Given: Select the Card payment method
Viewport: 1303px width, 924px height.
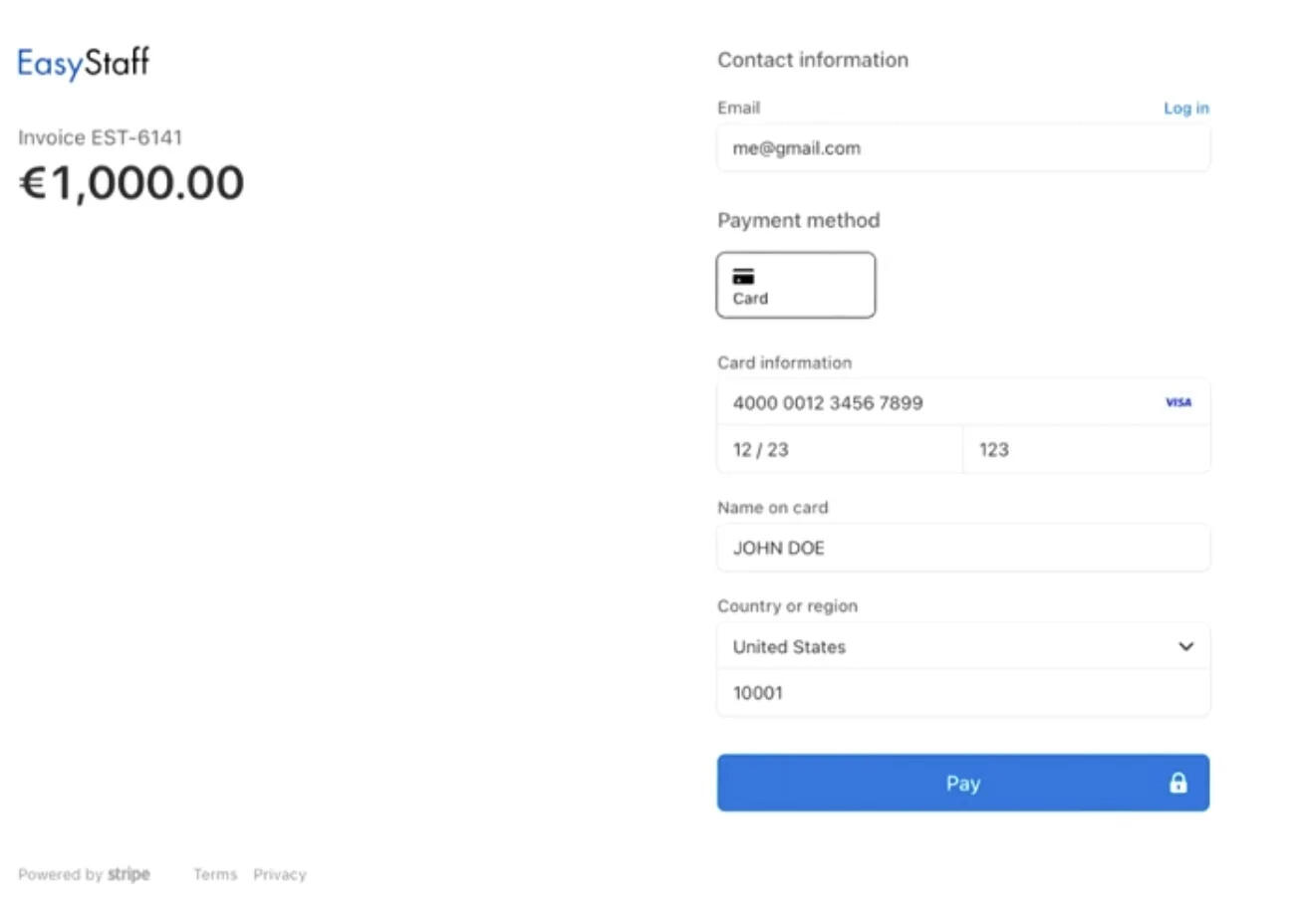Looking at the screenshot, I should click(795, 285).
